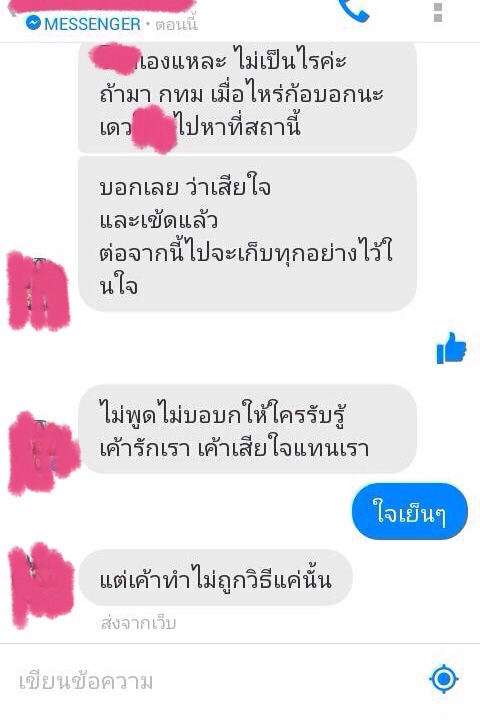Tap the message mentioning กทม and สถานี
This screenshot has width=480, height=720.
click(247, 96)
